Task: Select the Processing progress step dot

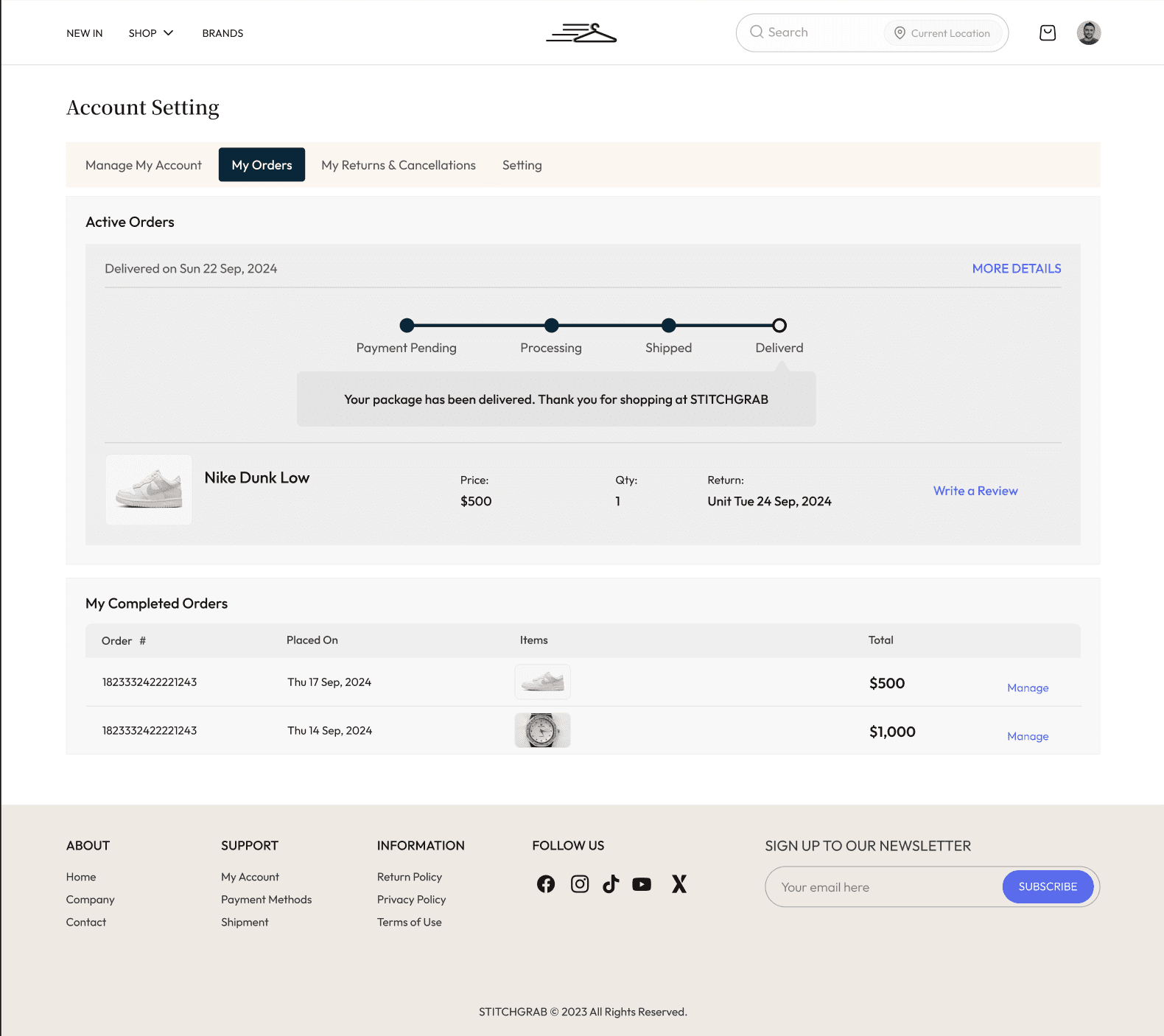Action: point(551,325)
